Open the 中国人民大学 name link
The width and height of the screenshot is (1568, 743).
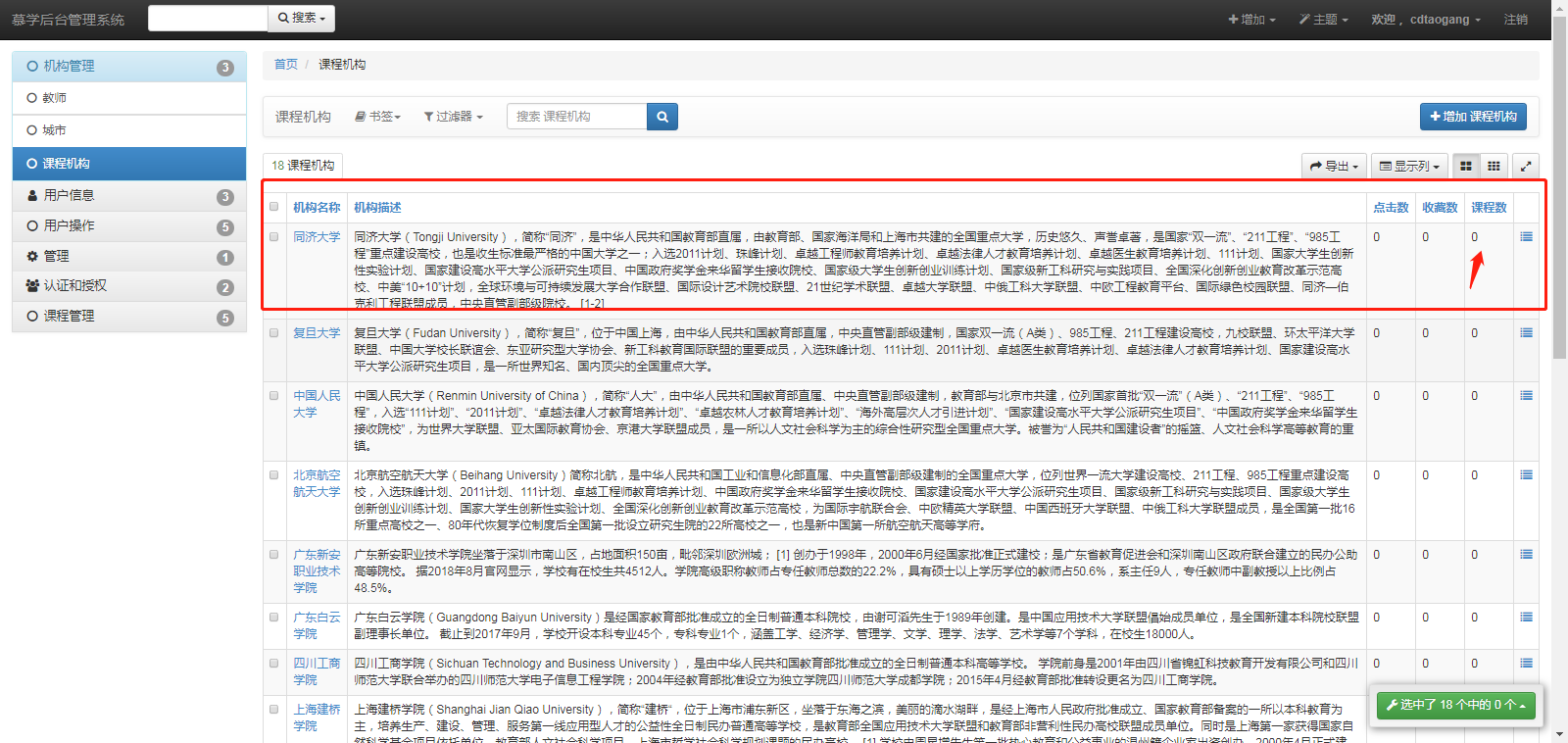pyautogui.click(x=317, y=404)
